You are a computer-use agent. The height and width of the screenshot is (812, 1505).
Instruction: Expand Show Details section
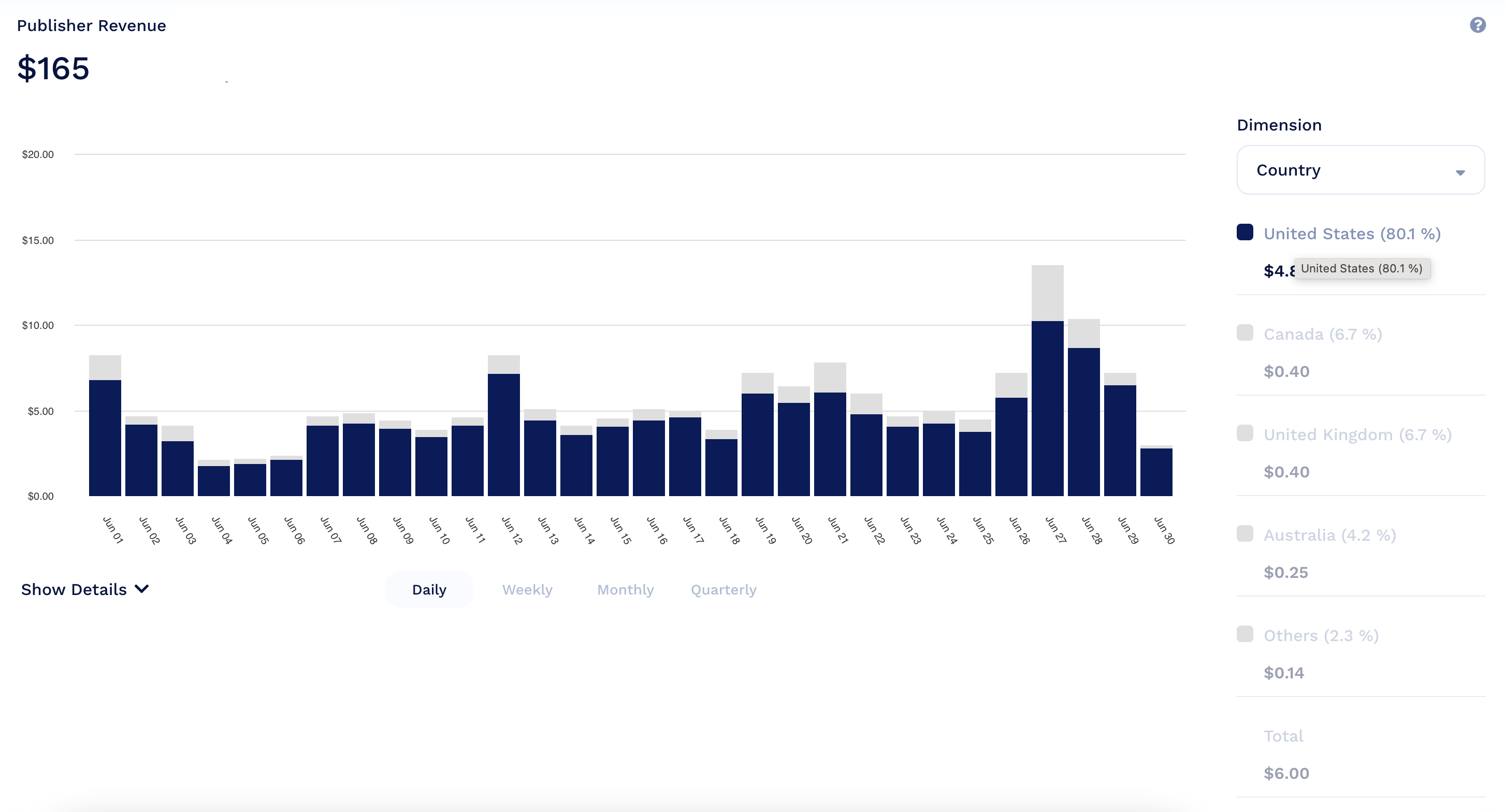(x=84, y=588)
